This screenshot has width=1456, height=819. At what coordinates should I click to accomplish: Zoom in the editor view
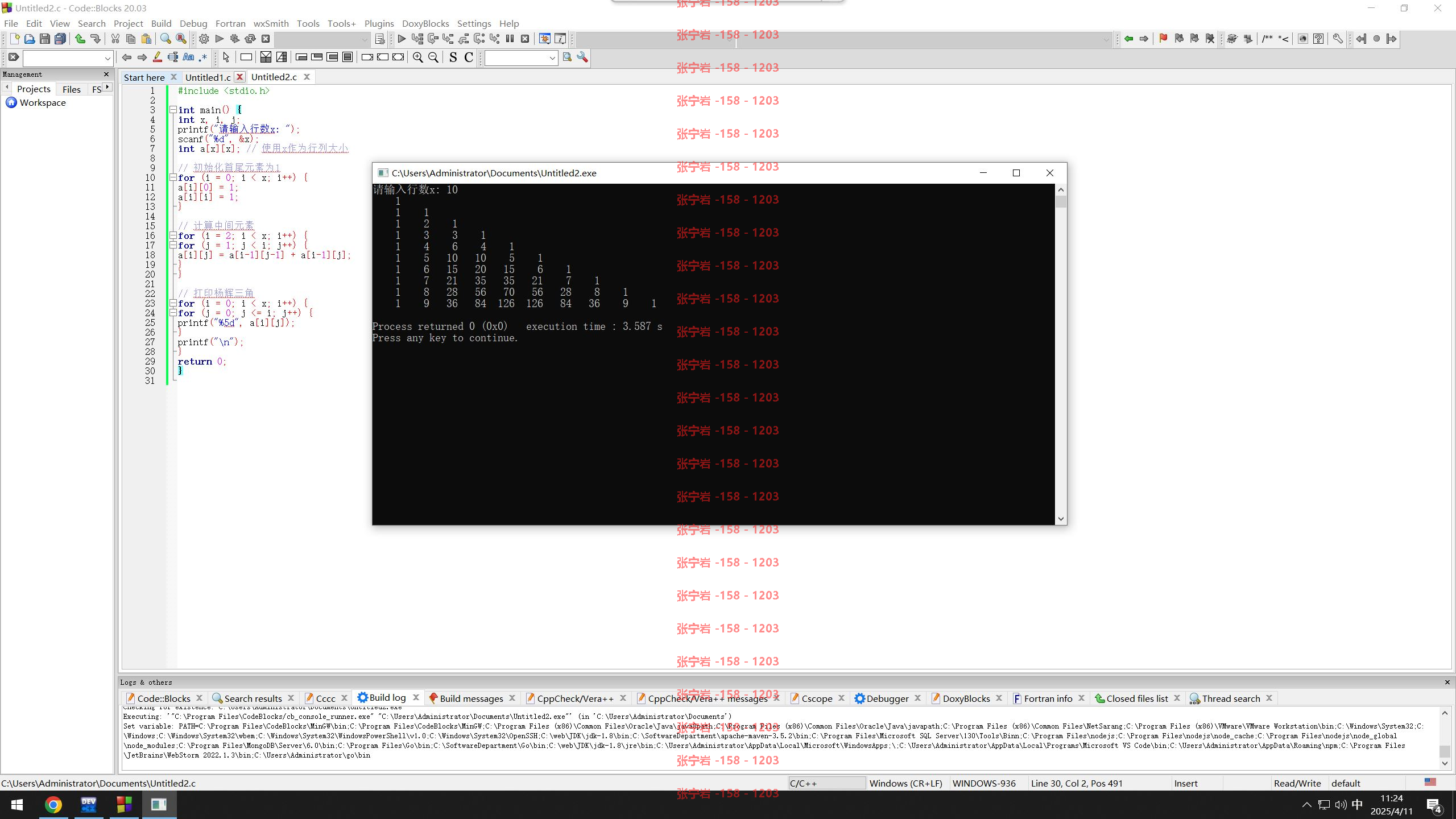coord(418,57)
